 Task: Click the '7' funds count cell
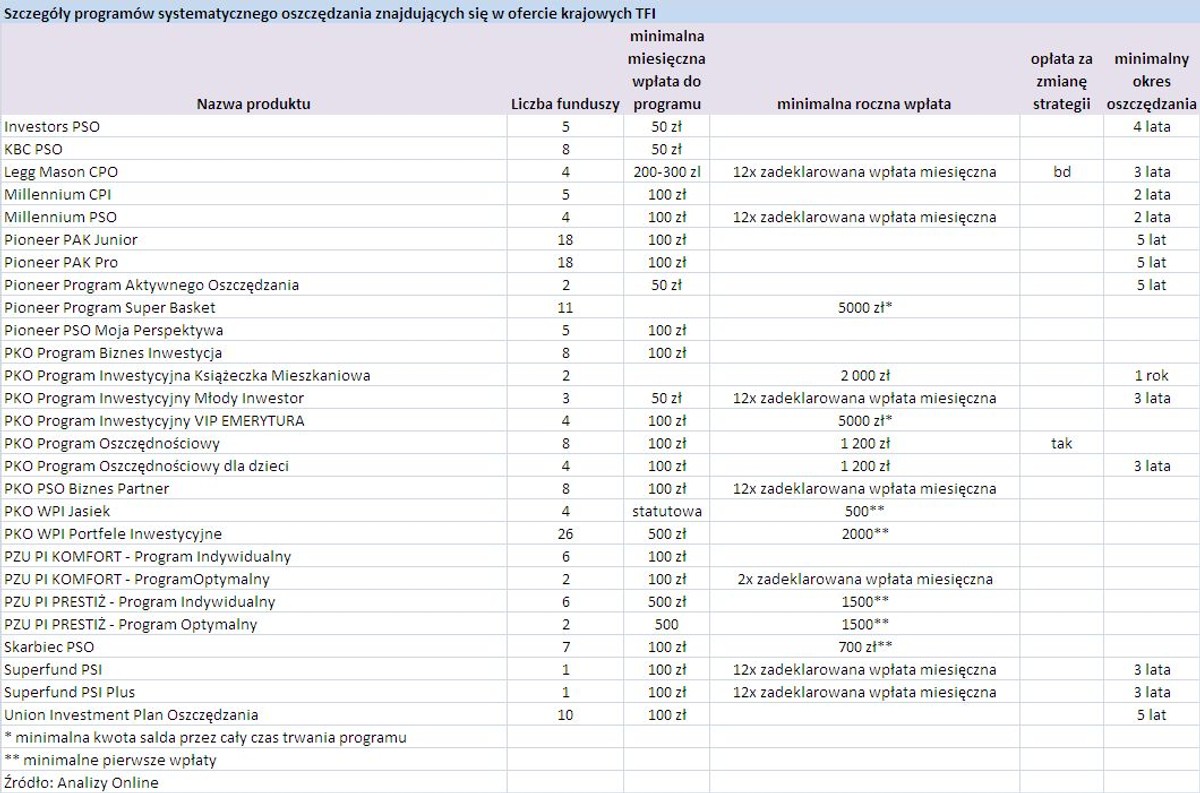tap(565, 647)
